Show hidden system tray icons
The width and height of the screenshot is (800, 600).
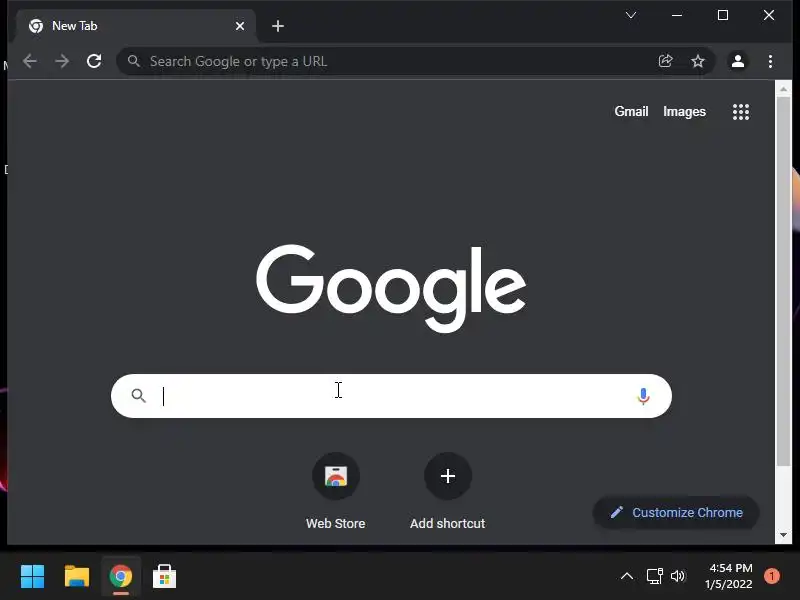[627, 577]
